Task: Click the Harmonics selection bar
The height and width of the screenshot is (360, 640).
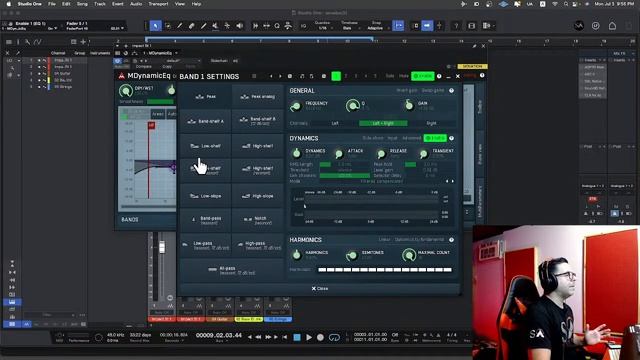Action: (x=385, y=270)
